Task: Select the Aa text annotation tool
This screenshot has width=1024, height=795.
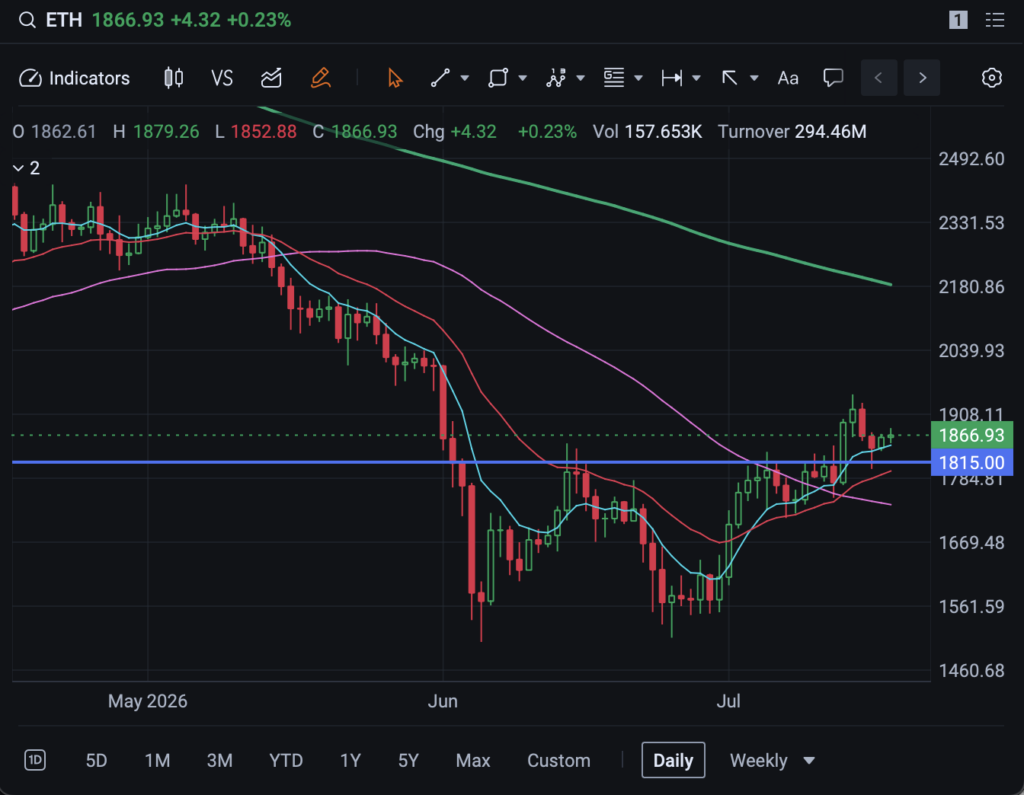Action: click(x=788, y=78)
